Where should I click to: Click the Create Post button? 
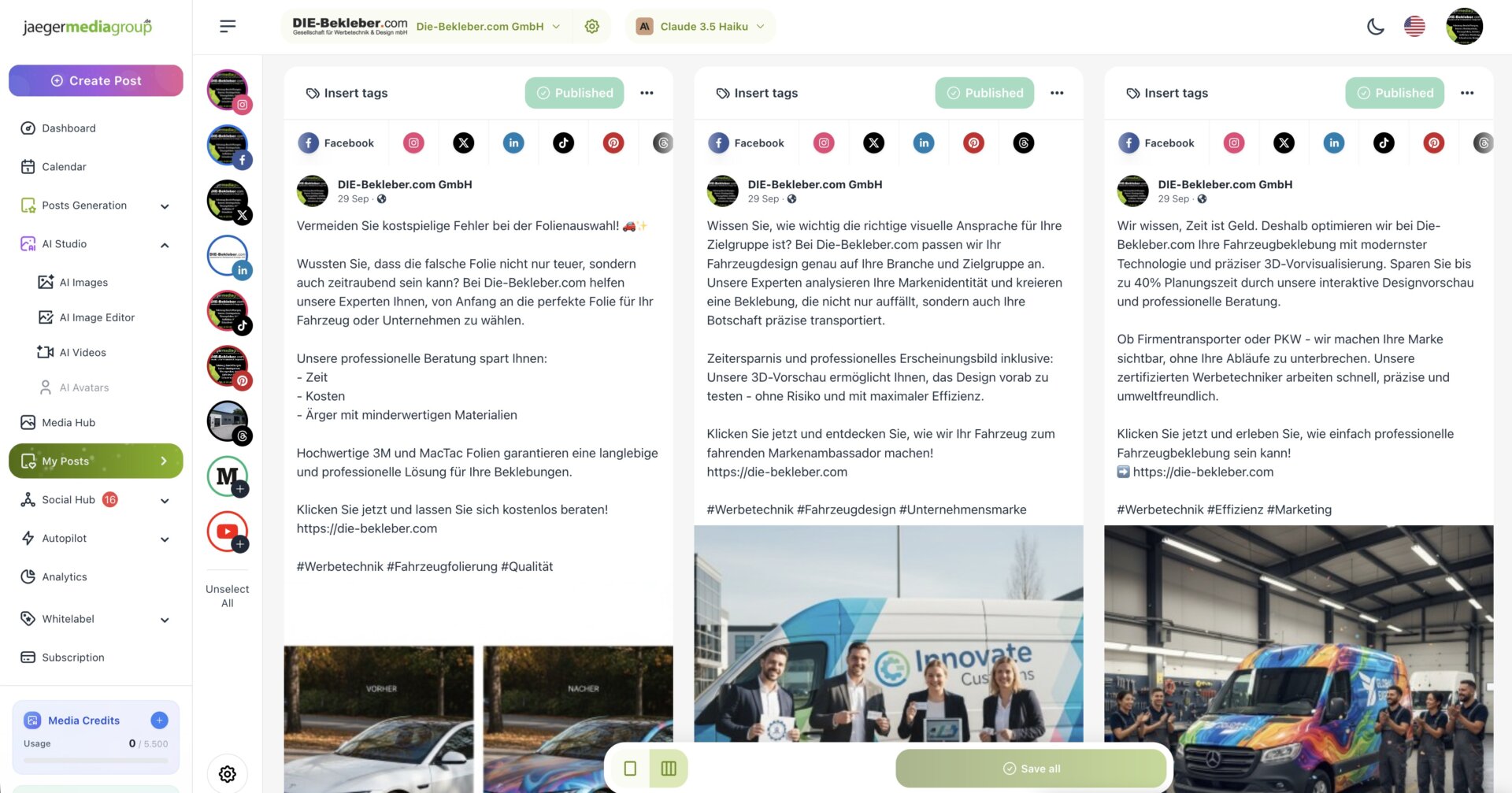pos(96,80)
